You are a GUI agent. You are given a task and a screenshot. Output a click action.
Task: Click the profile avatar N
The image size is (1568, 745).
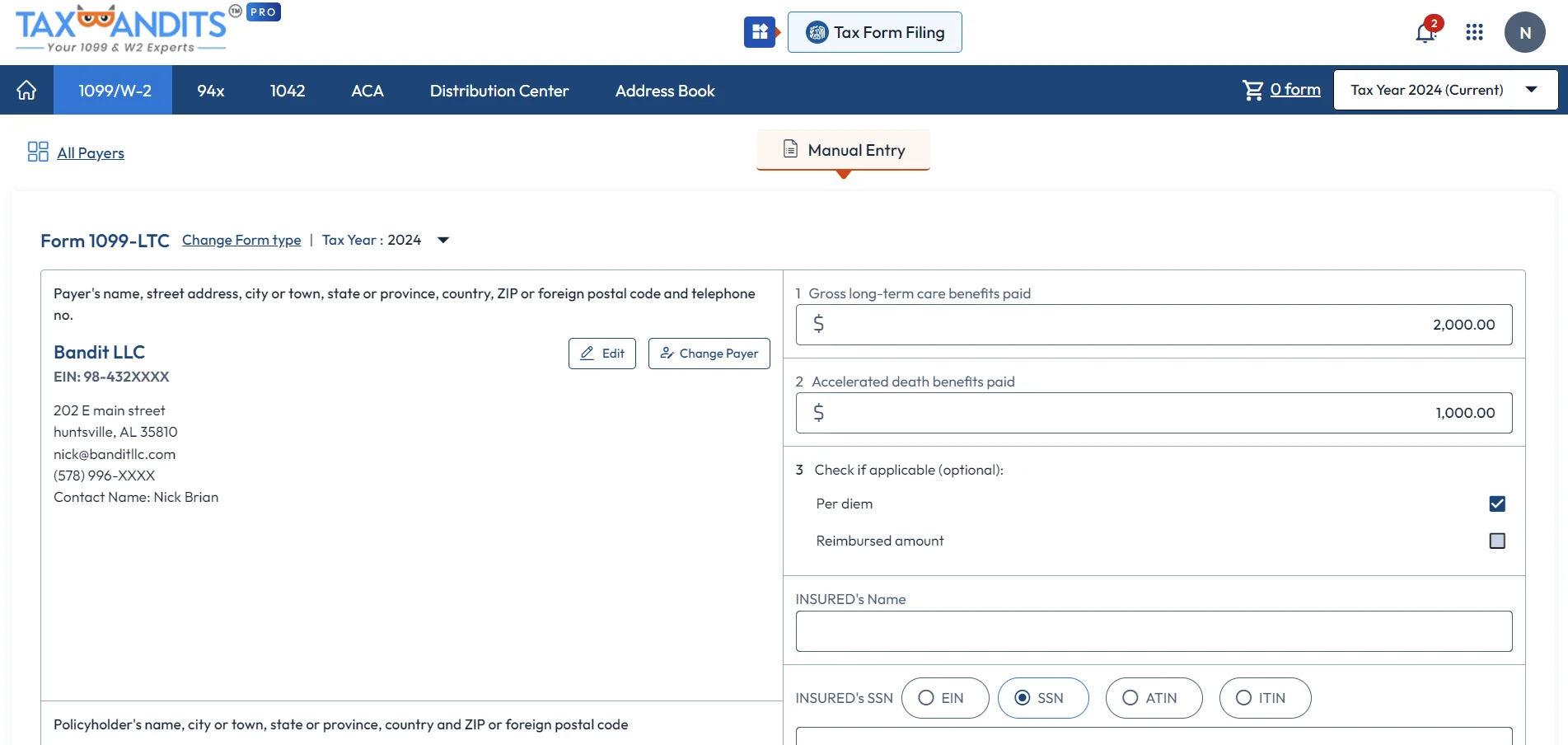tap(1525, 32)
